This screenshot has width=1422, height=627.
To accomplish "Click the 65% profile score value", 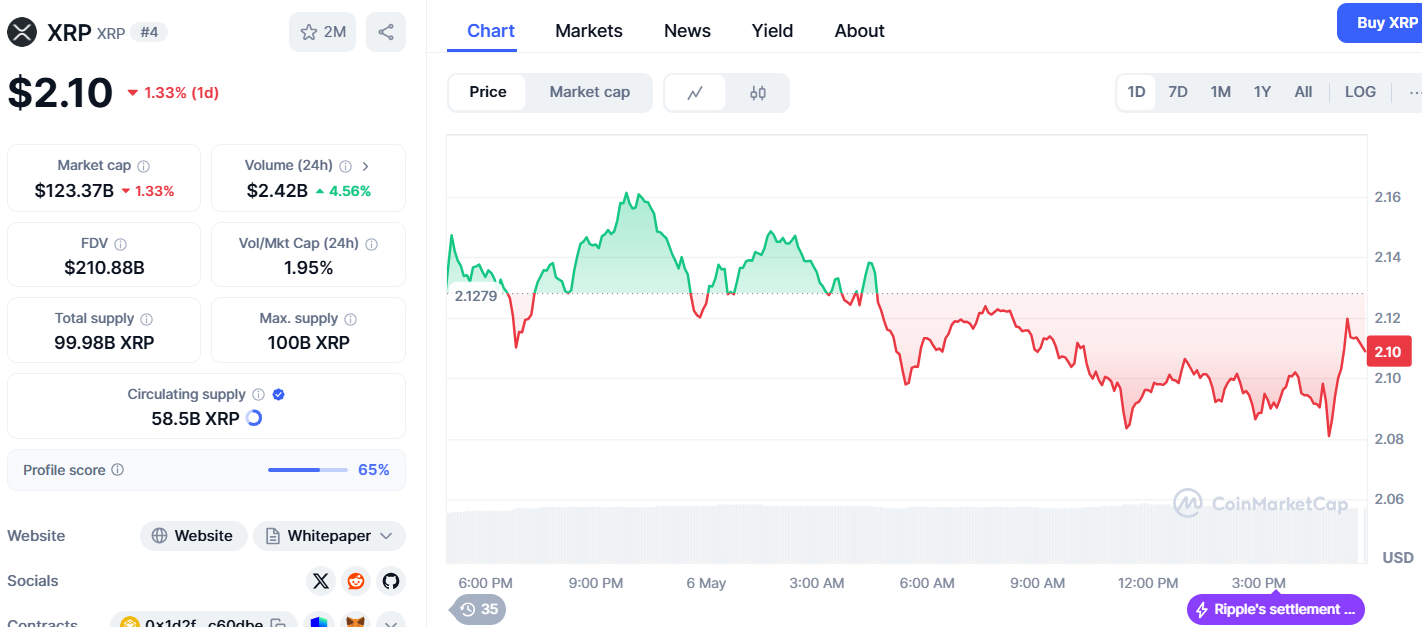I will click(374, 470).
